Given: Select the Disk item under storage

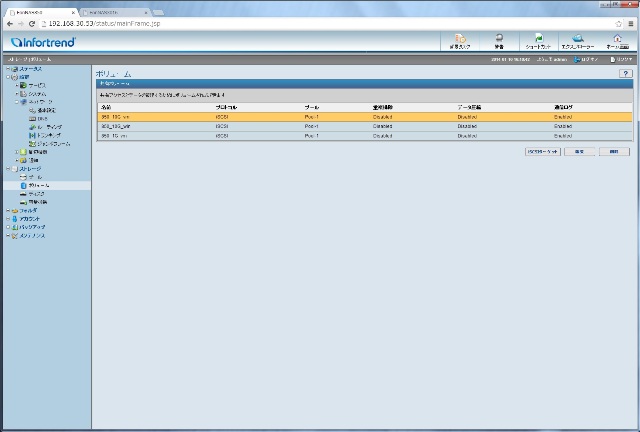Looking at the screenshot, I should click(x=36, y=193).
